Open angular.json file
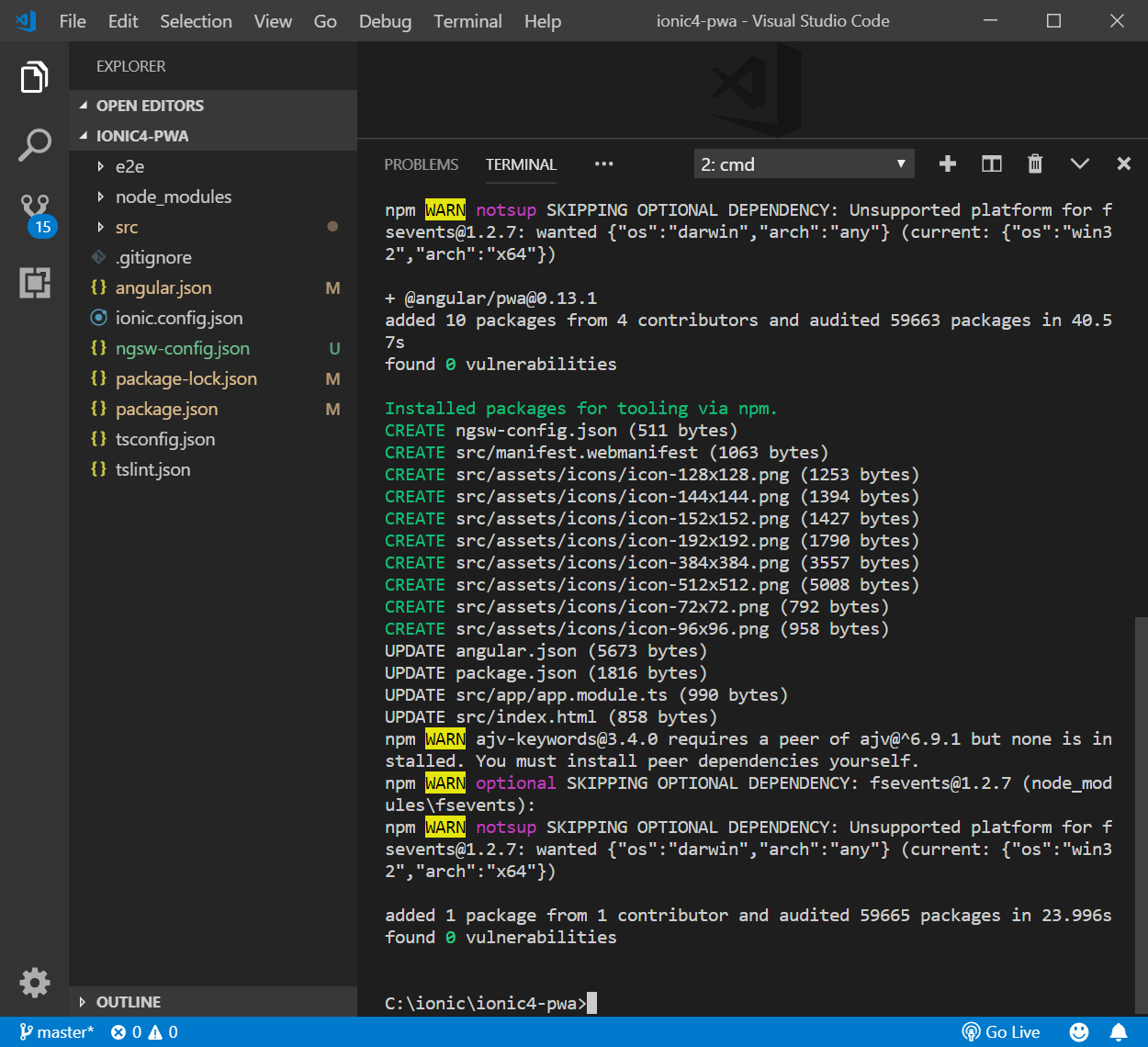This screenshot has width=1148, height=1047. click(x=213, y=287)
